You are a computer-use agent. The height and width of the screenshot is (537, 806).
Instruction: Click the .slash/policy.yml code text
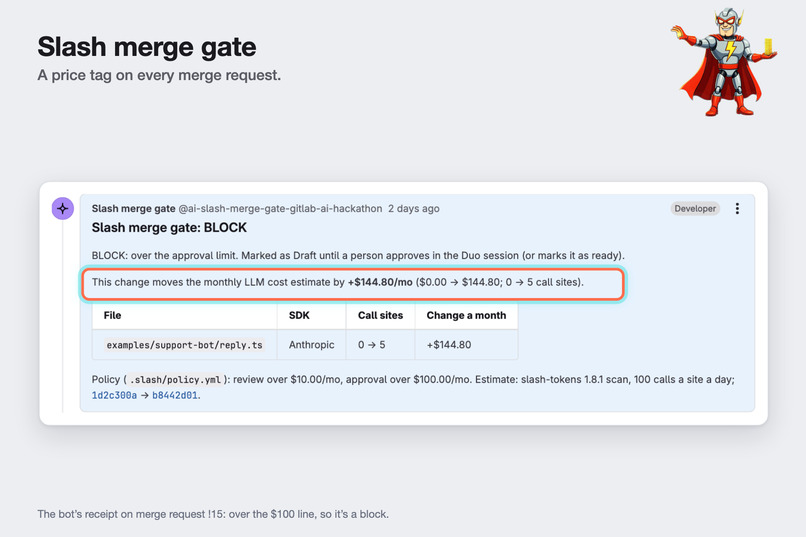point(175,380)
